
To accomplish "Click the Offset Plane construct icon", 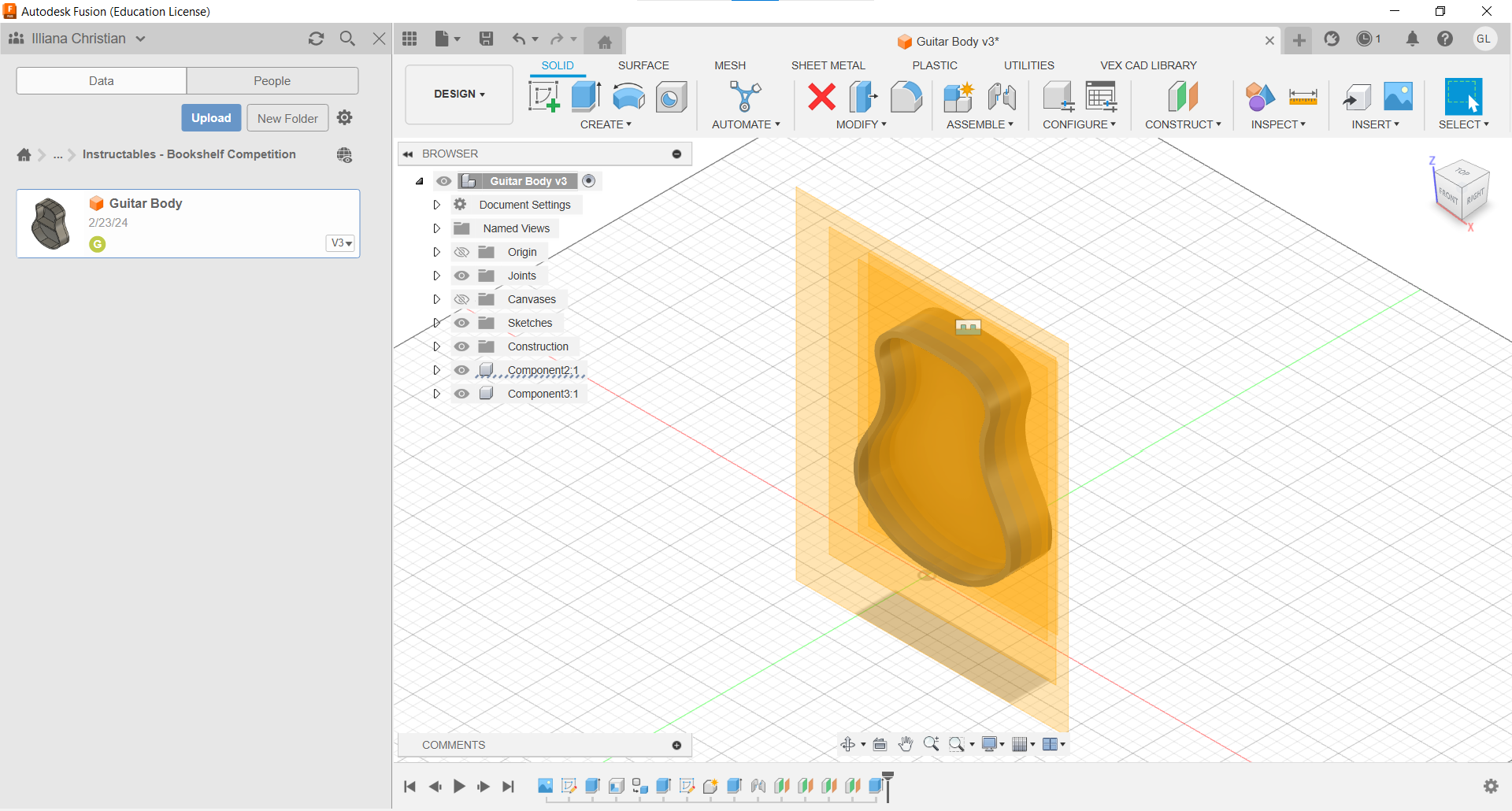I will [x=1183, y=97].
